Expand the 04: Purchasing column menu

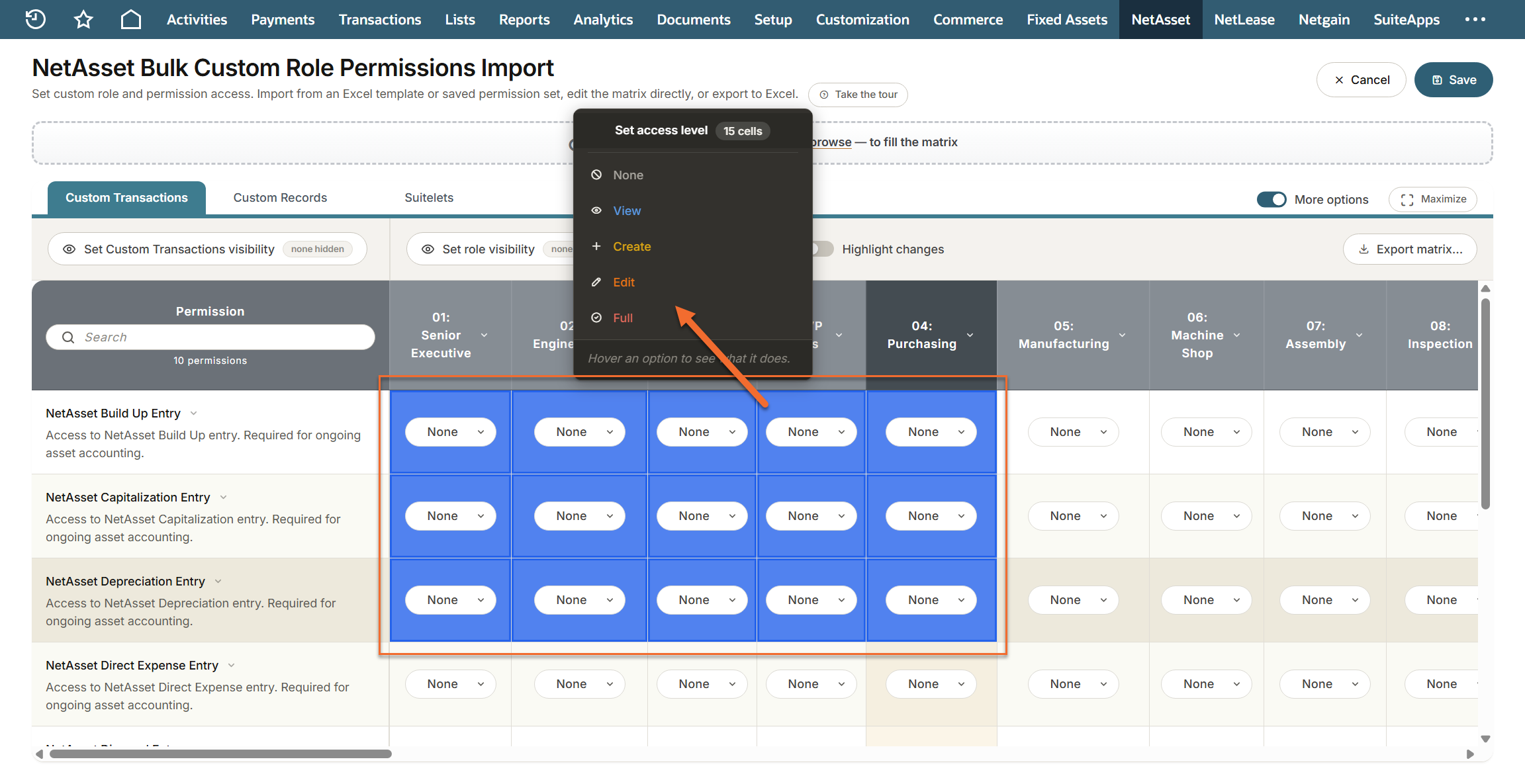click(x=970, y=335)
